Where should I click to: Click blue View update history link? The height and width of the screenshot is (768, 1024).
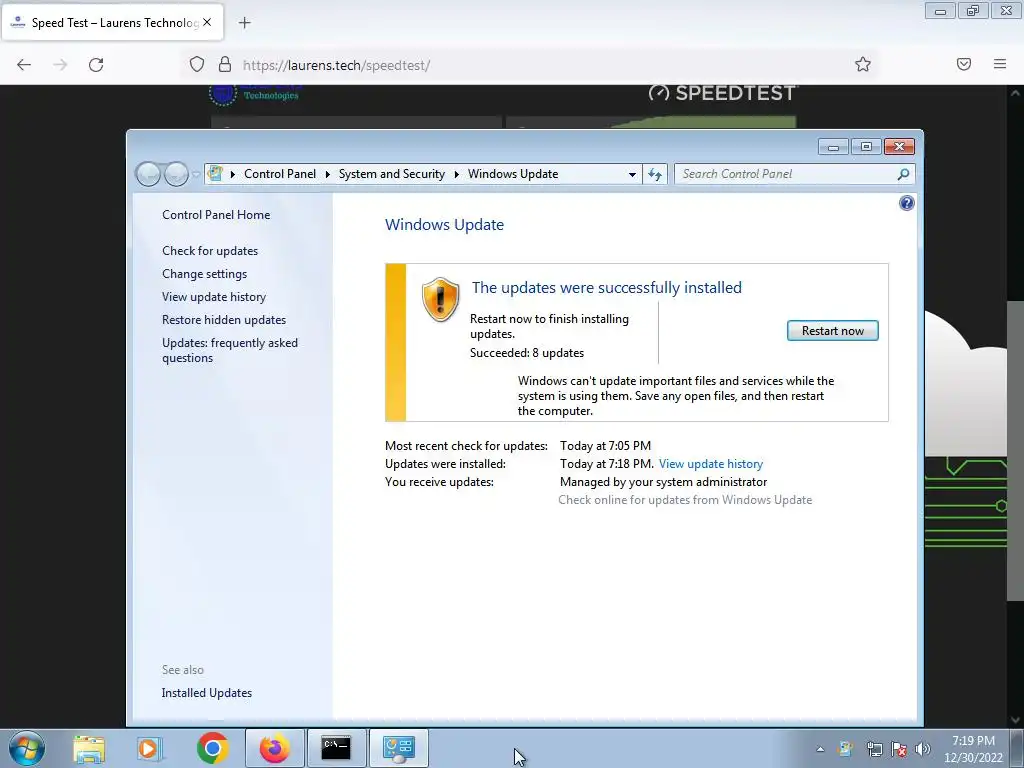pyautogui.click(x=711, y=464)
